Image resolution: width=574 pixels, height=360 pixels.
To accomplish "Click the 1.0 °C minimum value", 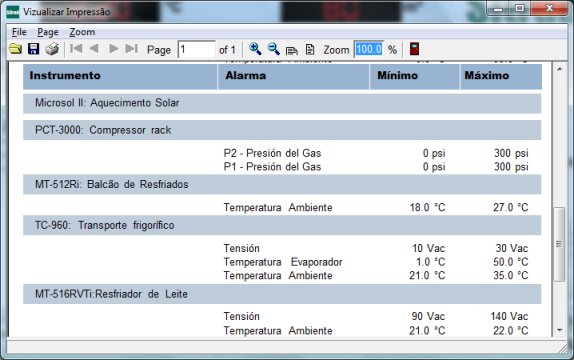I will coord(430,262).
